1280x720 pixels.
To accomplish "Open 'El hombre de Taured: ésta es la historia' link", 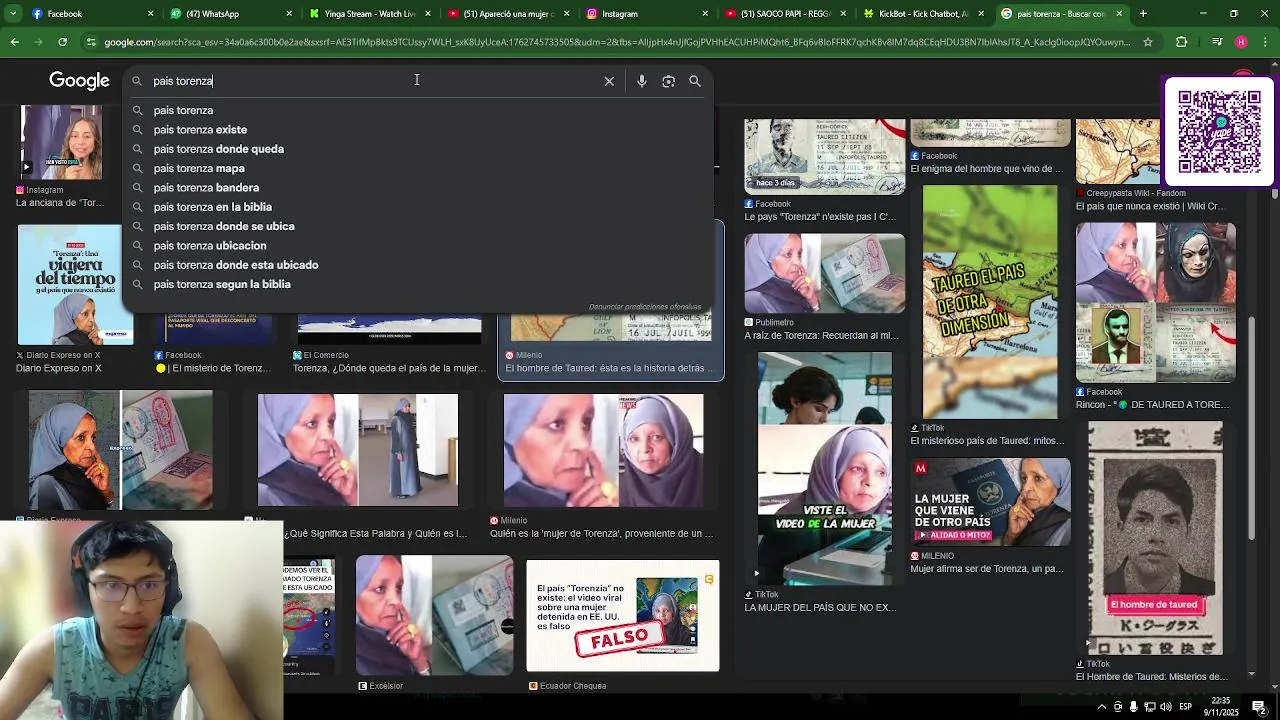I will (x=609, y=368).
